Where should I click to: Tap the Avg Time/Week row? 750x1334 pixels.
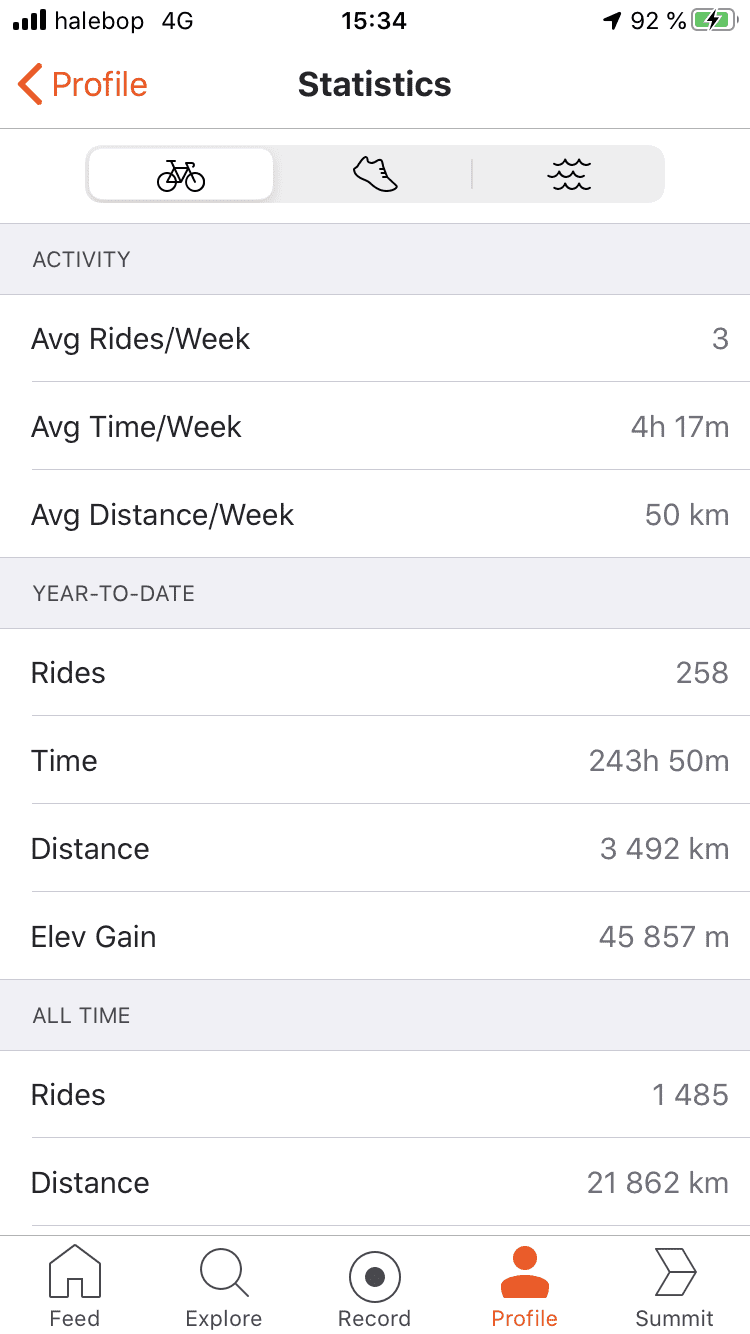tap(375, 426)
